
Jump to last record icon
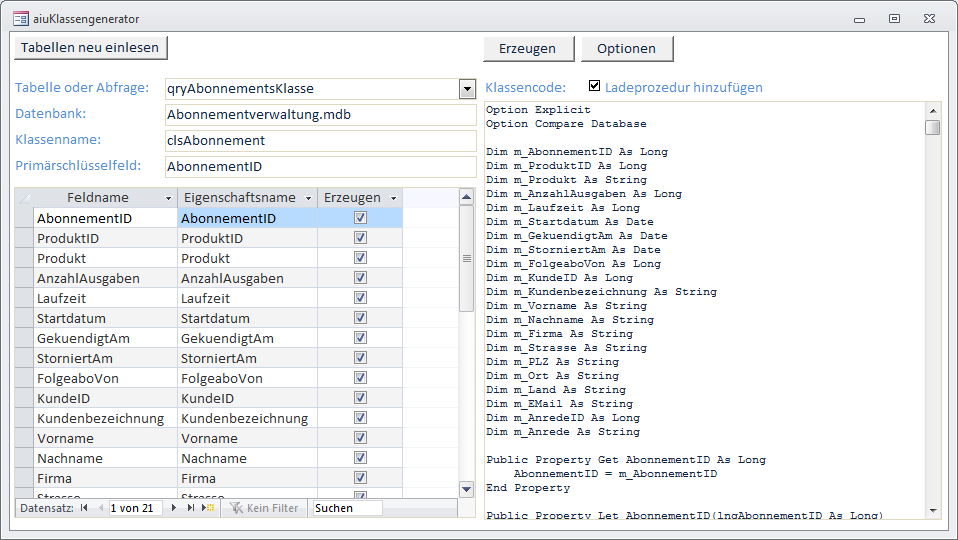(191, 508)
